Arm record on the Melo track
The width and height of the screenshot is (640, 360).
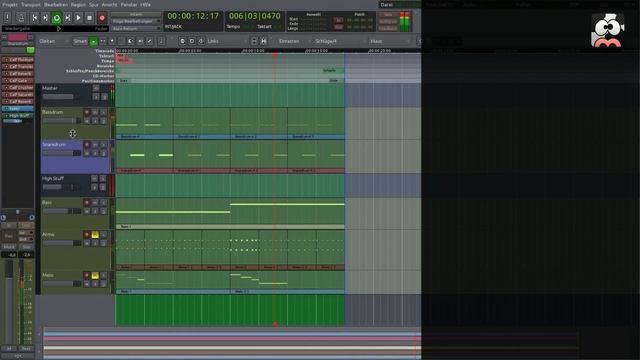click(87, 276)
